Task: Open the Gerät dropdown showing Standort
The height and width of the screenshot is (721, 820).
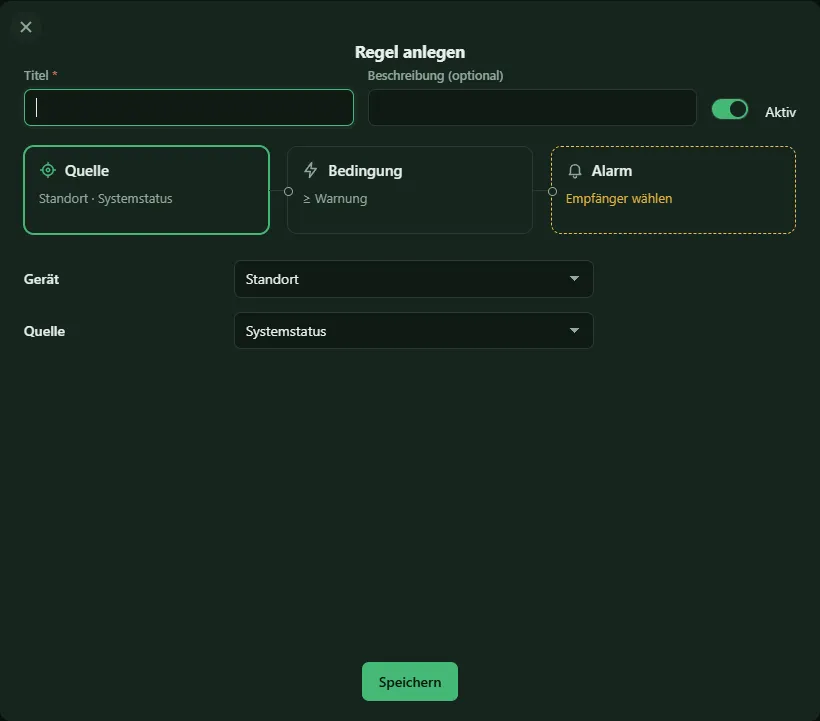Action: coord(414,279)
